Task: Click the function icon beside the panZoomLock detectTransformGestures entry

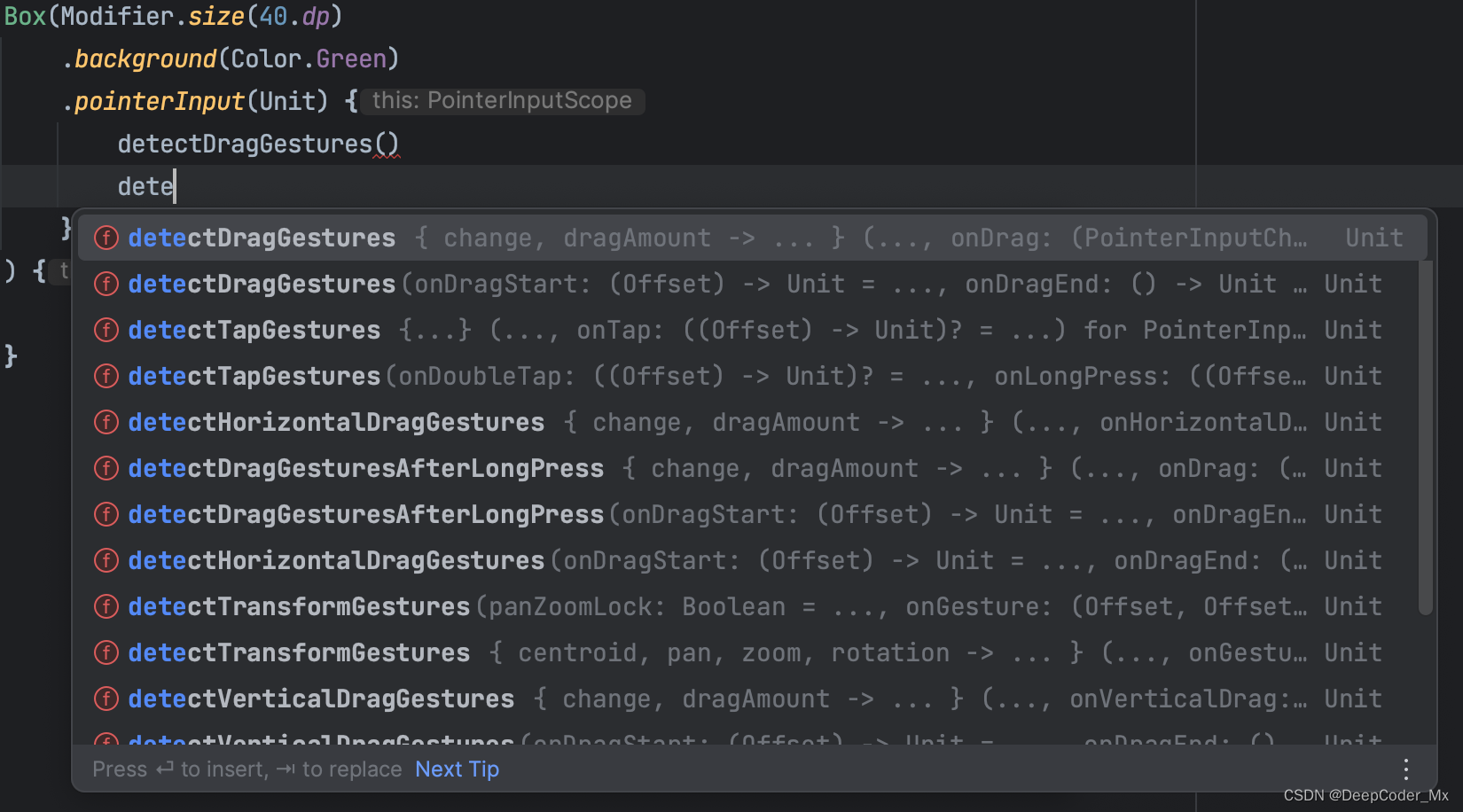Action: coord(106,606)
